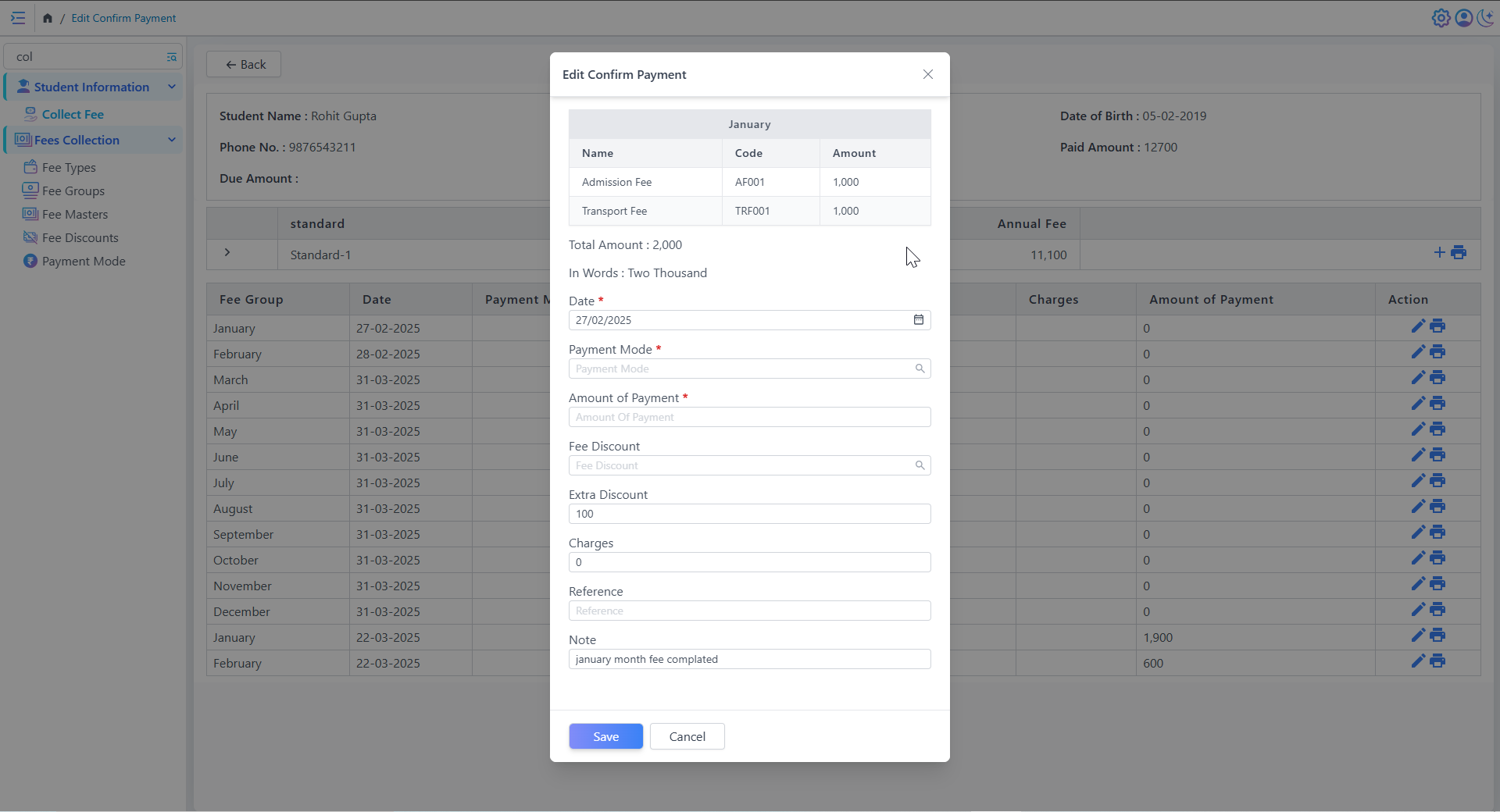
Task: Click the edit pencil icon for March row
Action: (1418, 378)
